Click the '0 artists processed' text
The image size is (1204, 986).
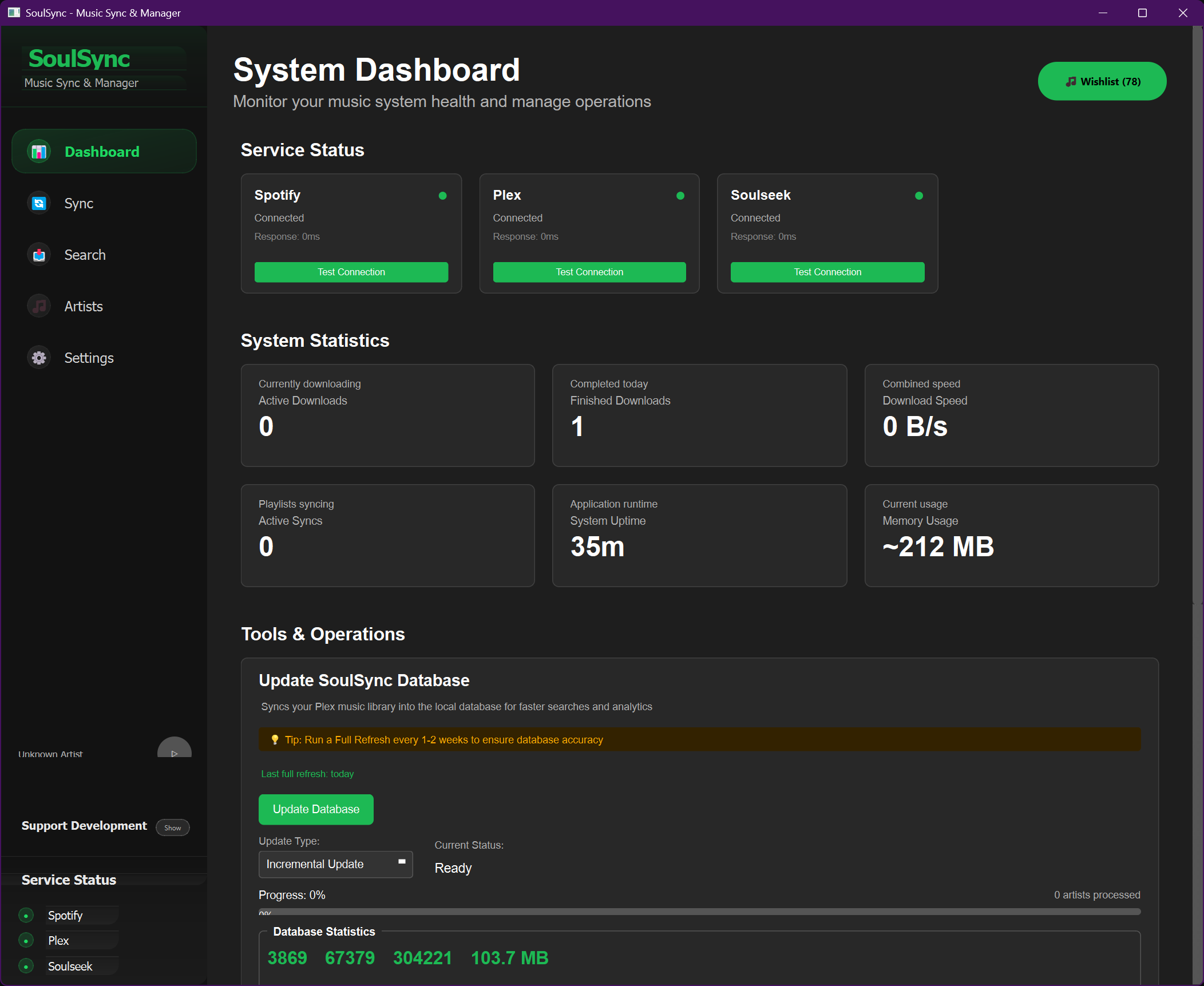1097,895
